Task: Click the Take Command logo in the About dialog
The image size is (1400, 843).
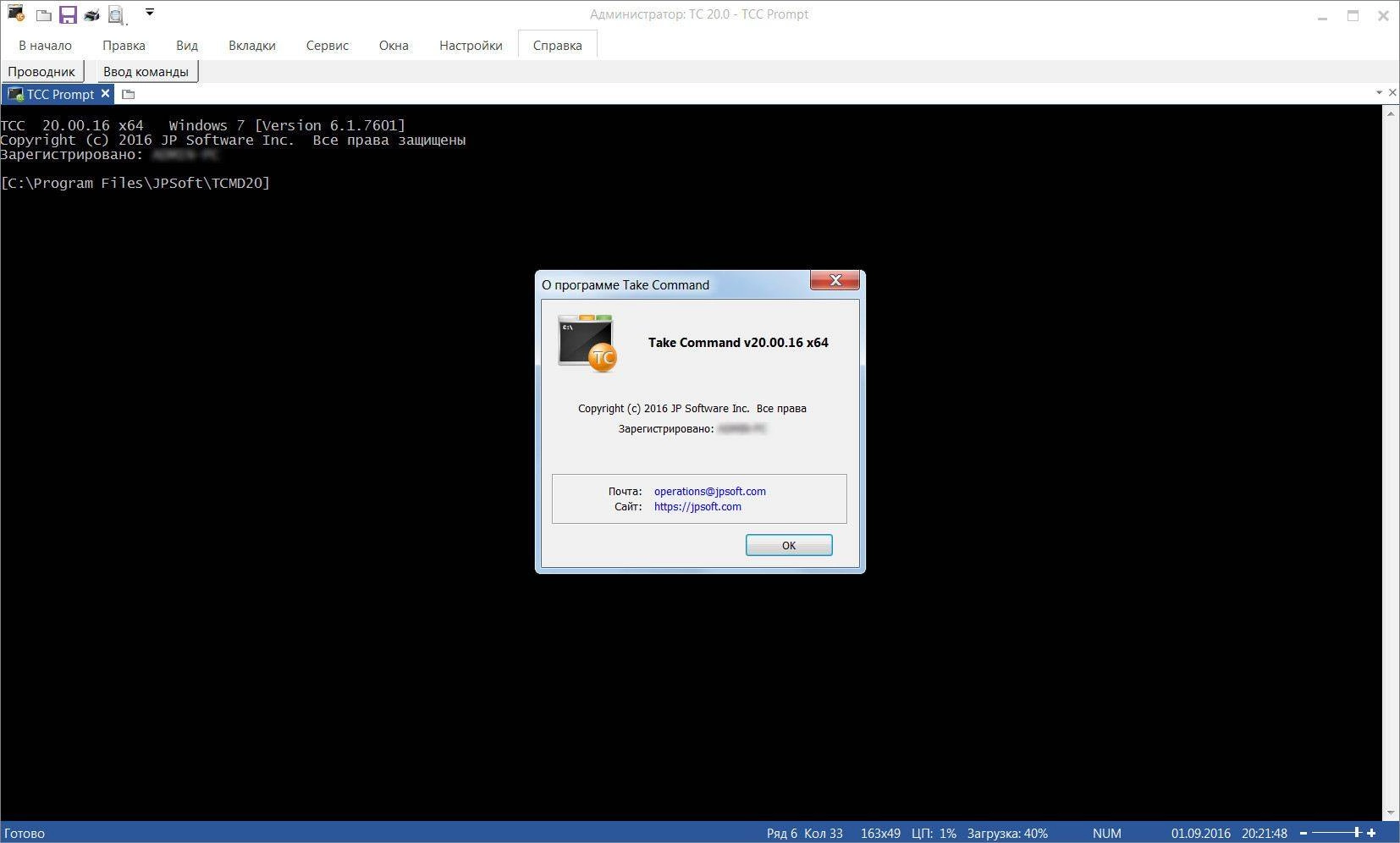Action: click(x=587, y=343)
